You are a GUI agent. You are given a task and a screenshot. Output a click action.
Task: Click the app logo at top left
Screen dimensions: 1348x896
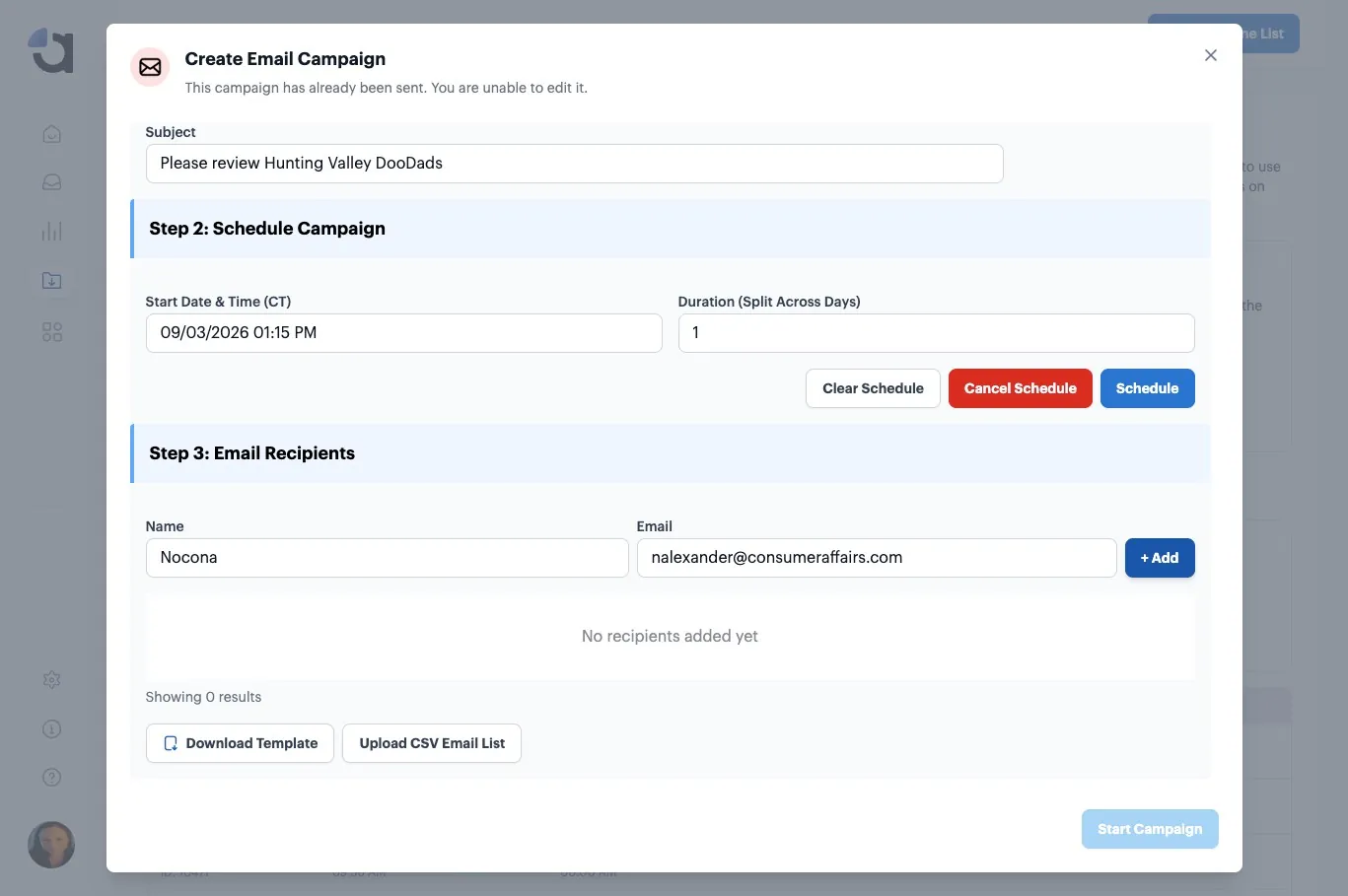pyautogui.click(x=51, y=50)
